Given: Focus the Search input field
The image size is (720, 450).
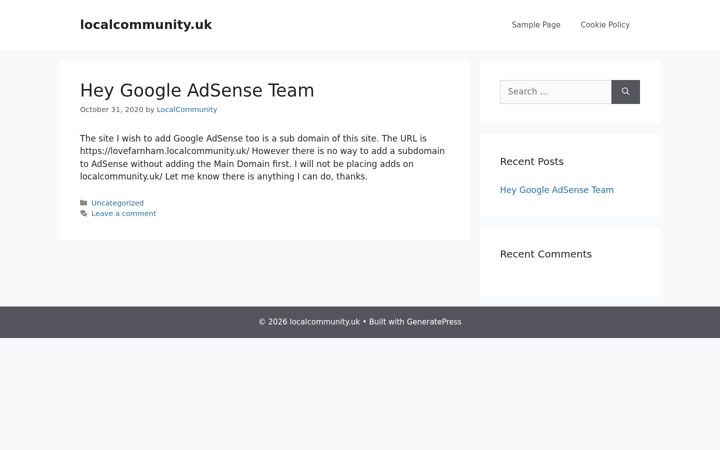Looking at the screenshot, I should point(556,92).
